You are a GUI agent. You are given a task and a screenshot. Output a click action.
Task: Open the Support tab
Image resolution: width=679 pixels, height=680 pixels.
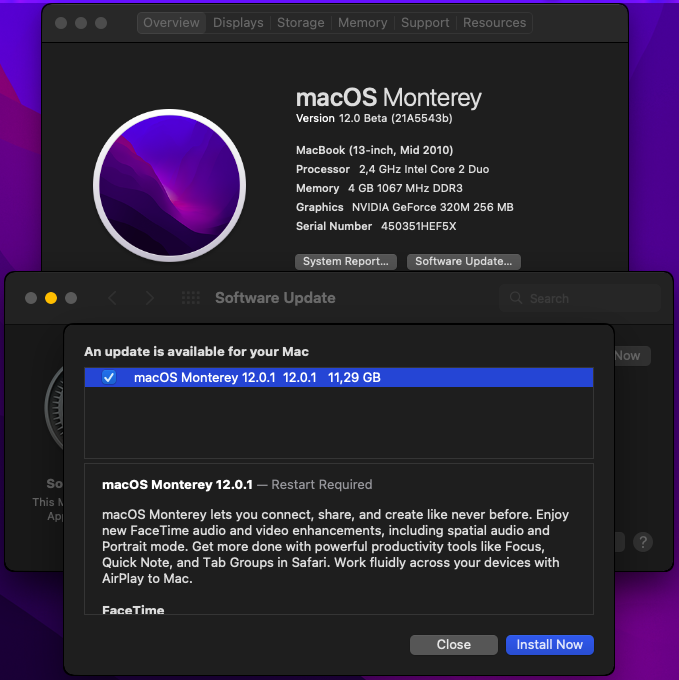[425, 23]
